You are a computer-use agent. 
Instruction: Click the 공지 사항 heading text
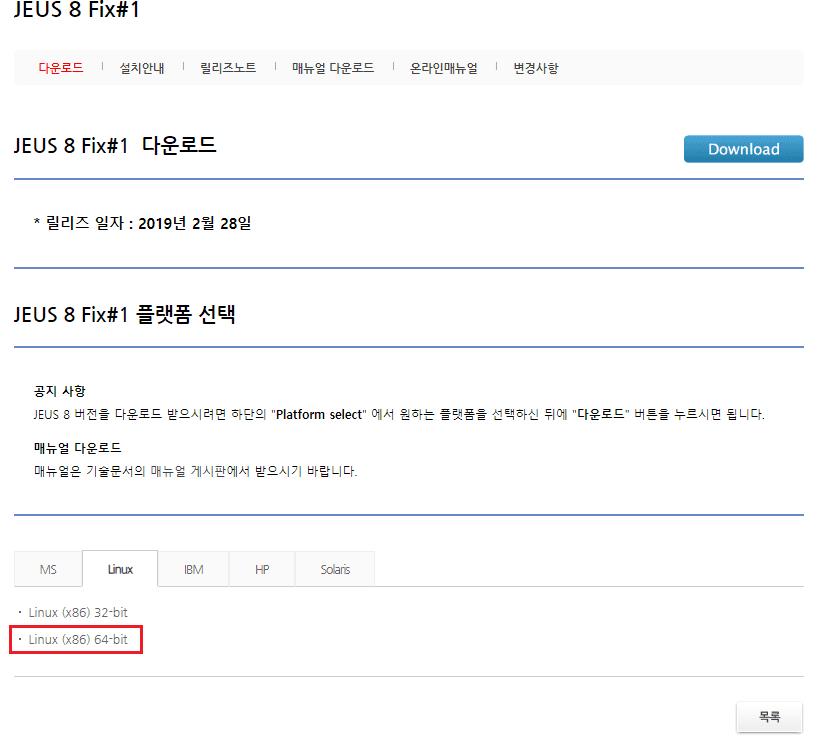coord(59,391)
